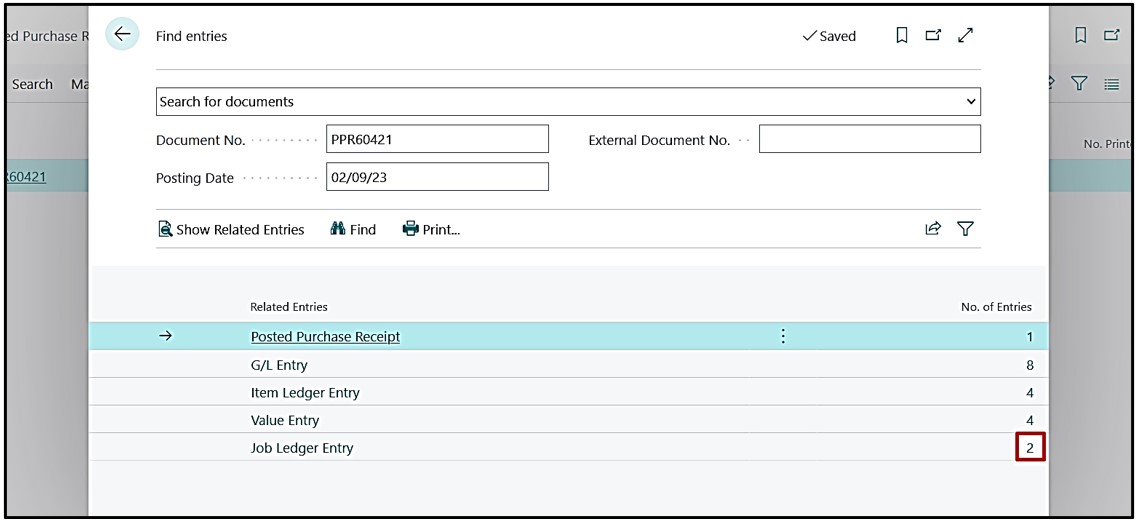Click the background page filter funnel icon

pyautogui.click(x=1079, y=85)
